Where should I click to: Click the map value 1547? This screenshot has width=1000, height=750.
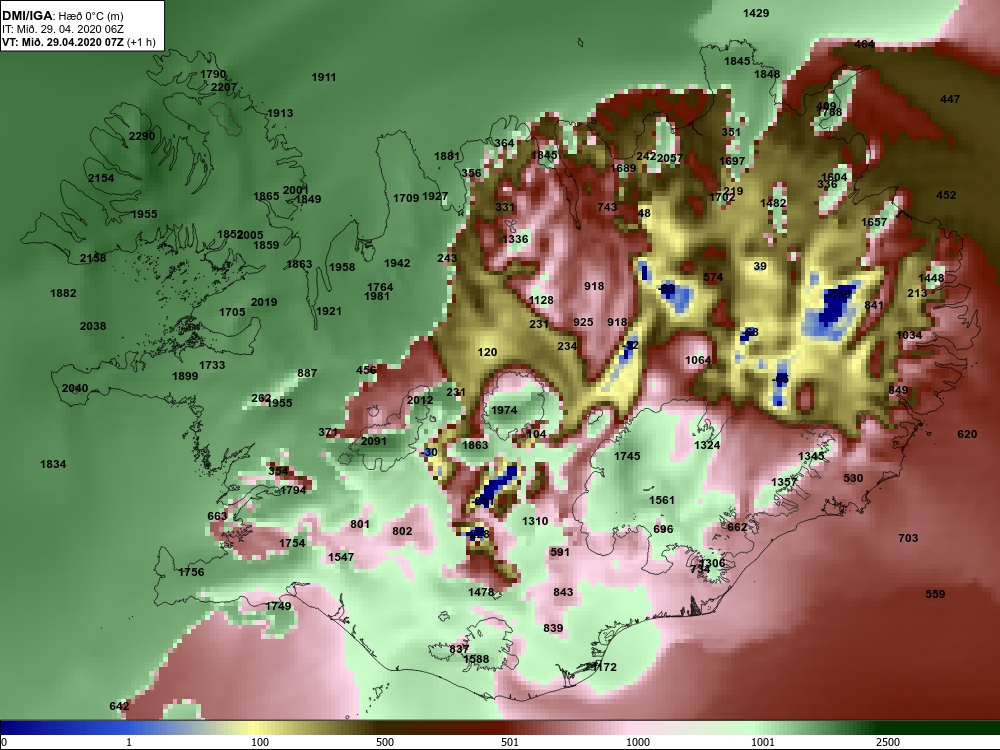(x=341, y=557)
